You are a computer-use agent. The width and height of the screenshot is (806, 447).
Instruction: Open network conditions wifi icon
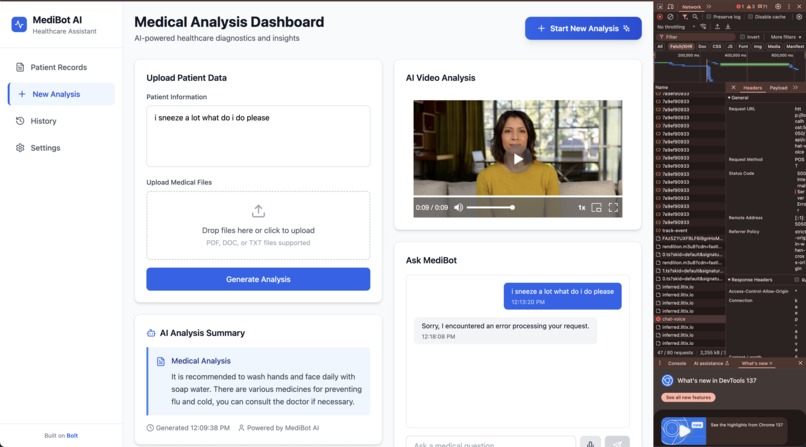[x=703, y=27]
